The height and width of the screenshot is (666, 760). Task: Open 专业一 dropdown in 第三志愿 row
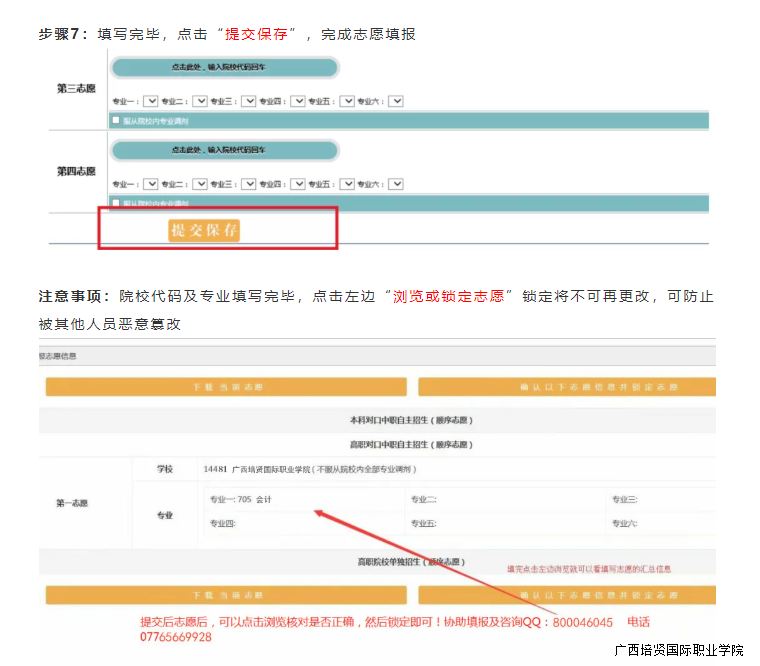pyautogui.click(x=151, y=101)
